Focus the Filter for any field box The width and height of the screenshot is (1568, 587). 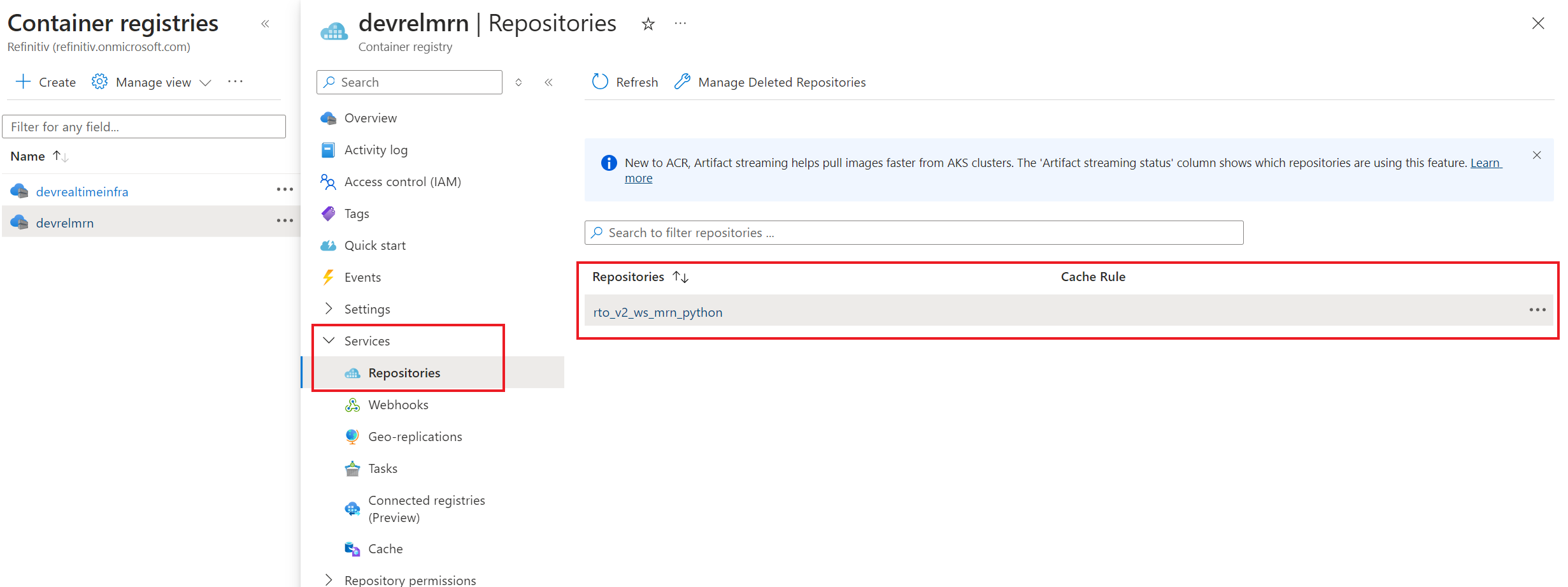point(144,127)
